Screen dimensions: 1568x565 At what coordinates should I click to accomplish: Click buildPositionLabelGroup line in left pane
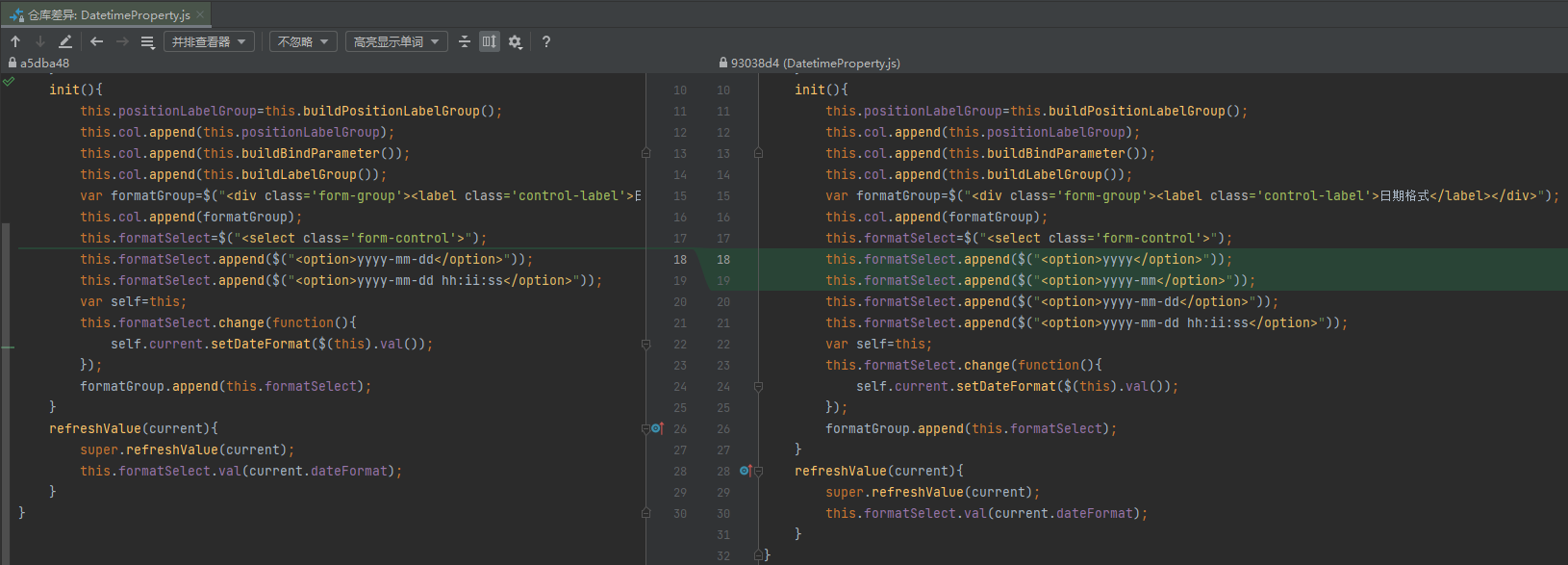(291, 111)
